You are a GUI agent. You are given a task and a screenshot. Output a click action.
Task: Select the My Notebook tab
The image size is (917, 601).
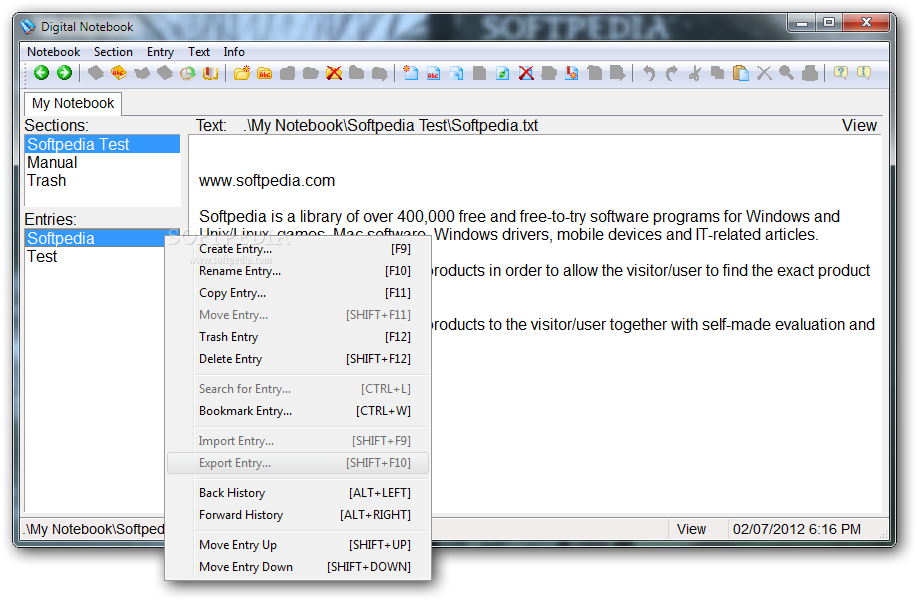[x=73, y=103]
